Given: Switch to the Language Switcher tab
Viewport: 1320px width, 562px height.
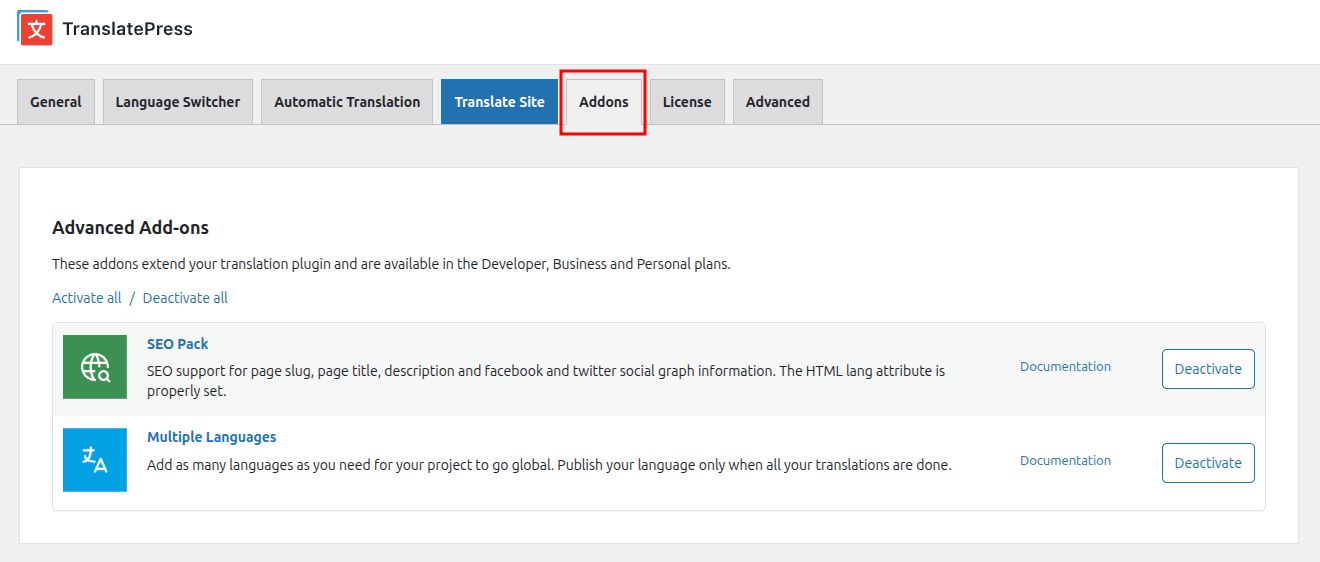Looking at the screenshot, I should (x=178, y=102).
